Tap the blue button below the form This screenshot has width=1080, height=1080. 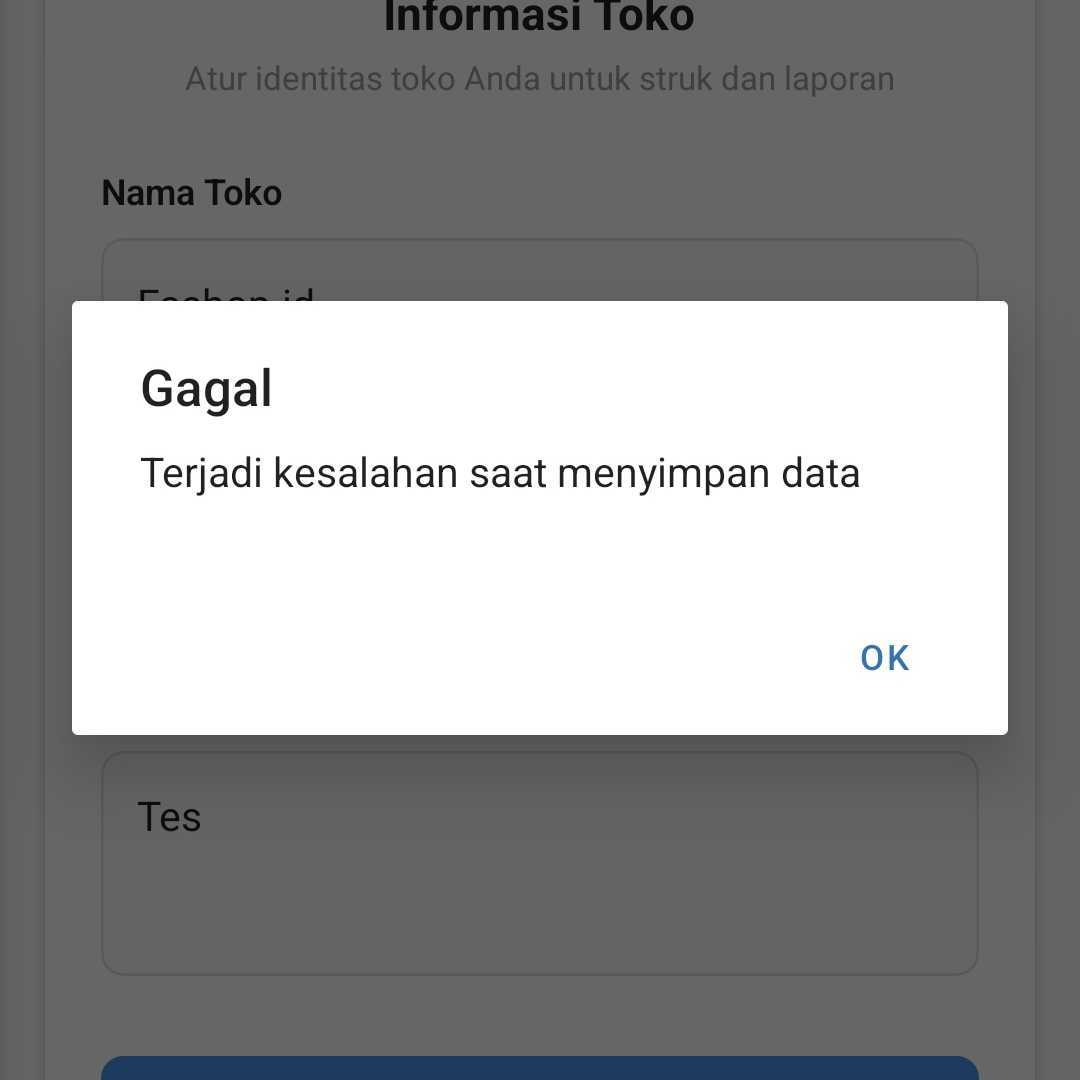(x=540, y=1067)
